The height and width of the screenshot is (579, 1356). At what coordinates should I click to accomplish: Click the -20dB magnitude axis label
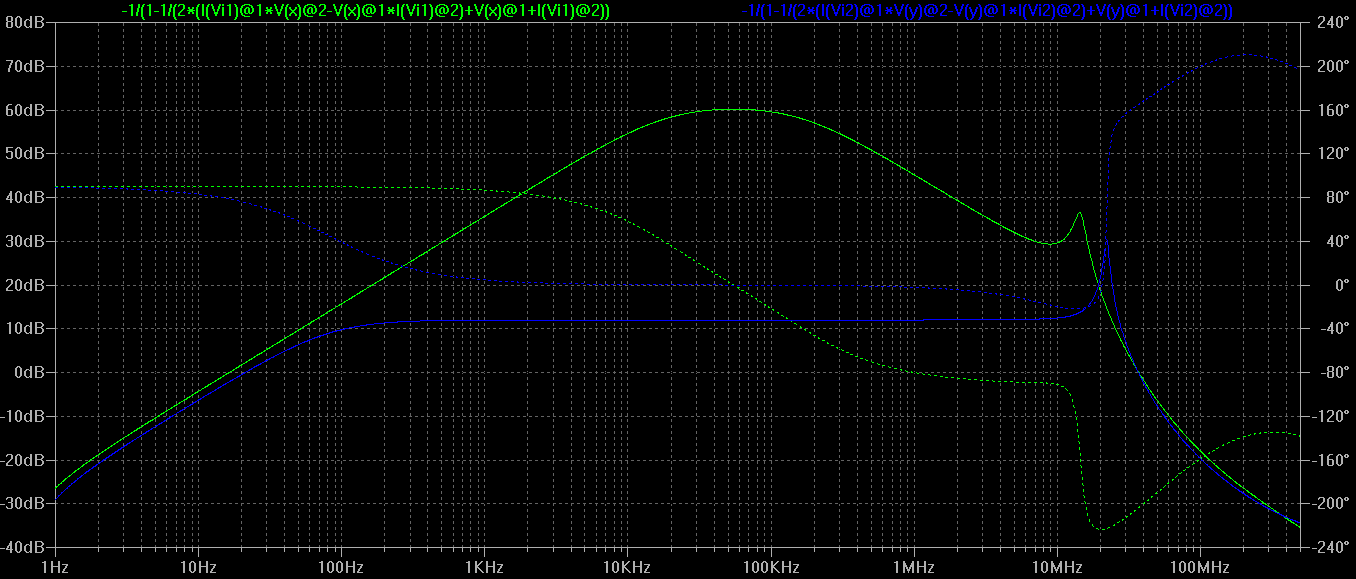(22, 460)
